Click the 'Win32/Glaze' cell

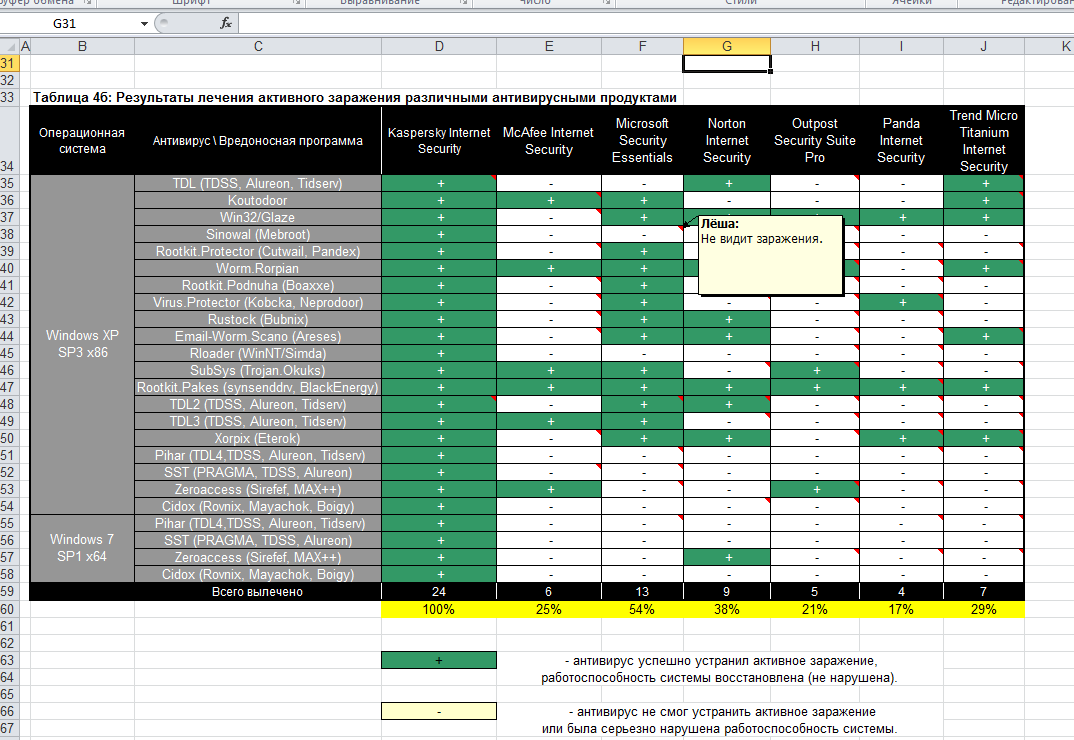click(258, 217)
